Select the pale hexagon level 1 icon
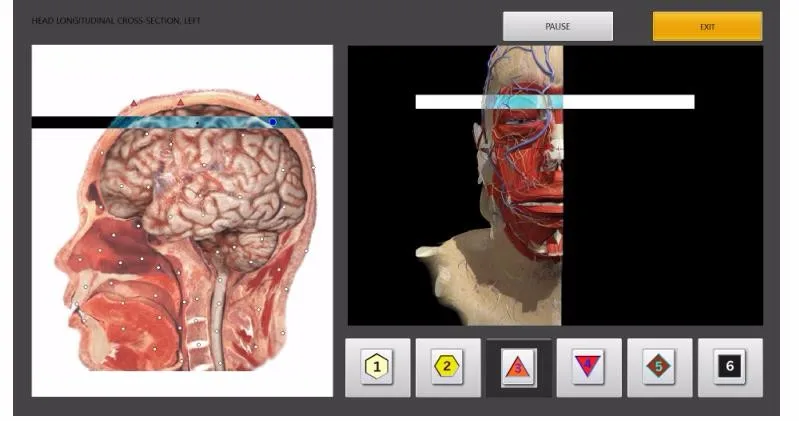 point(377,367)
